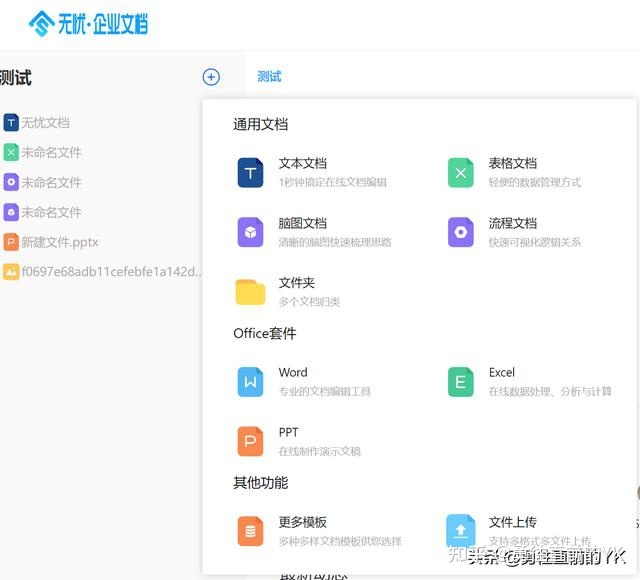
Task: Click the orange P icon in sidebar
Action: click(11, 242)
